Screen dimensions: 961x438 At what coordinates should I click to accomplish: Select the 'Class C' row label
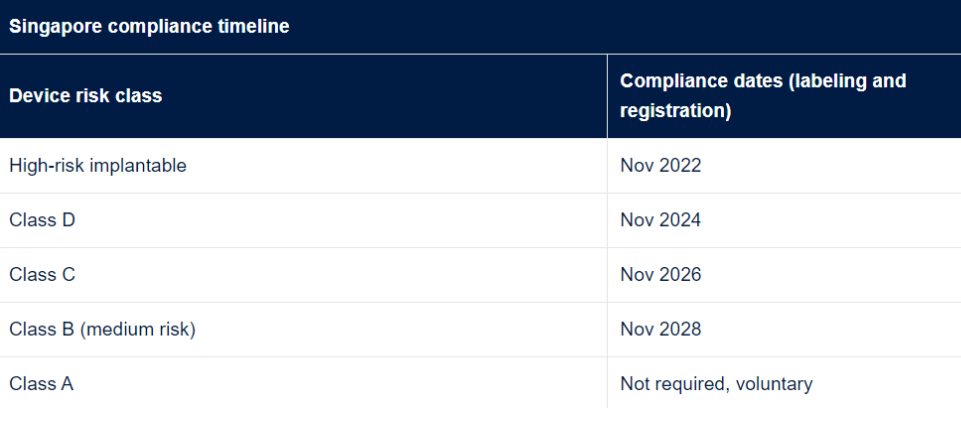(x=42, y=275)
